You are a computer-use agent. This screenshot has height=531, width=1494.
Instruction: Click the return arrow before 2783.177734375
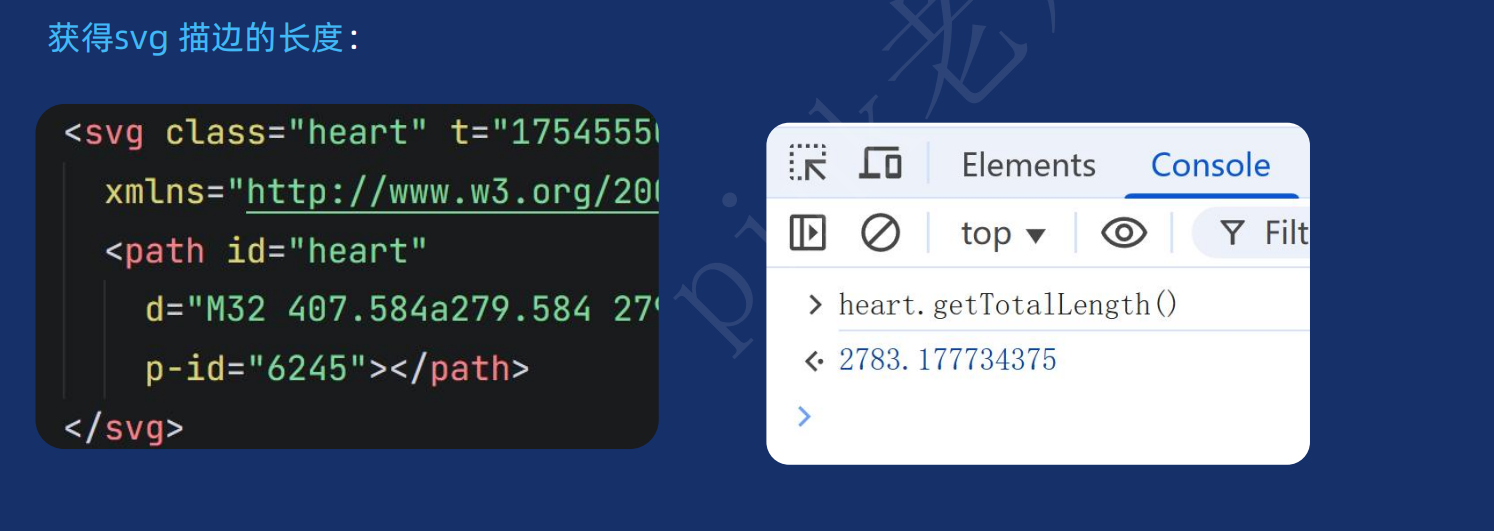point(815,361)
